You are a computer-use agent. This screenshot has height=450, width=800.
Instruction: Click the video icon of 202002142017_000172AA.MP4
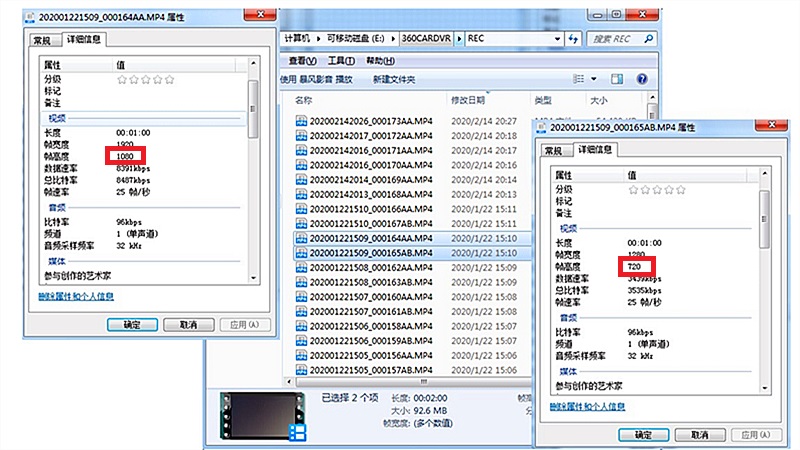click(x=301, y=136)
